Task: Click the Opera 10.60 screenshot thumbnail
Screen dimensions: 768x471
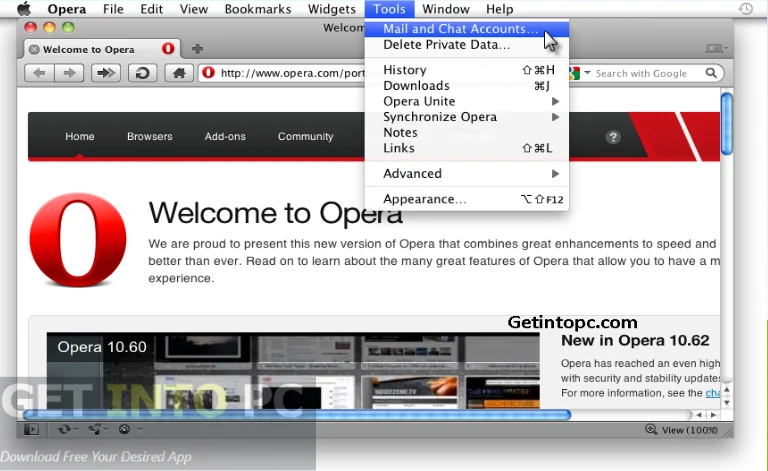Action: pyautogui.click(x=293, y=371)
